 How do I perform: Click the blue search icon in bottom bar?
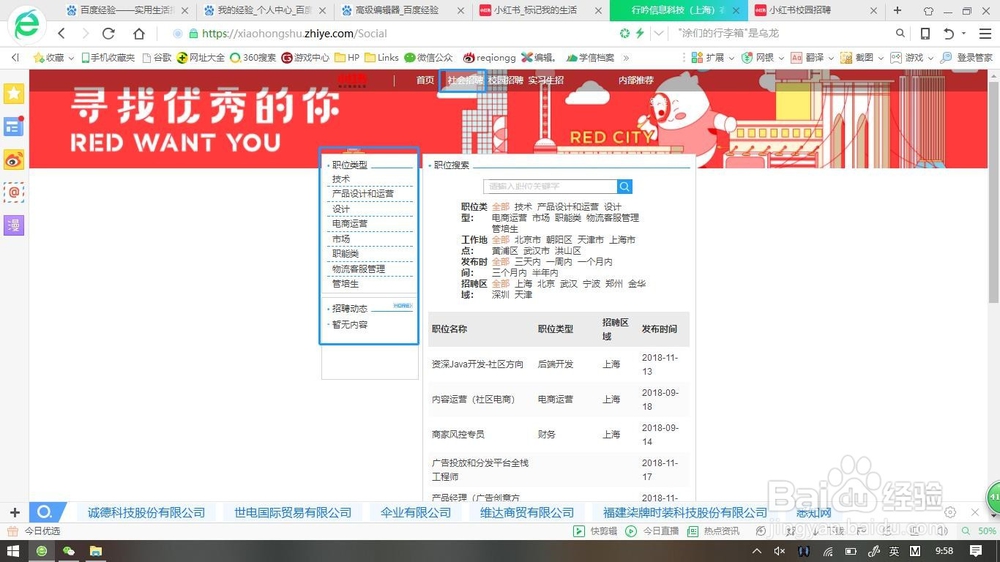(45, 512)
